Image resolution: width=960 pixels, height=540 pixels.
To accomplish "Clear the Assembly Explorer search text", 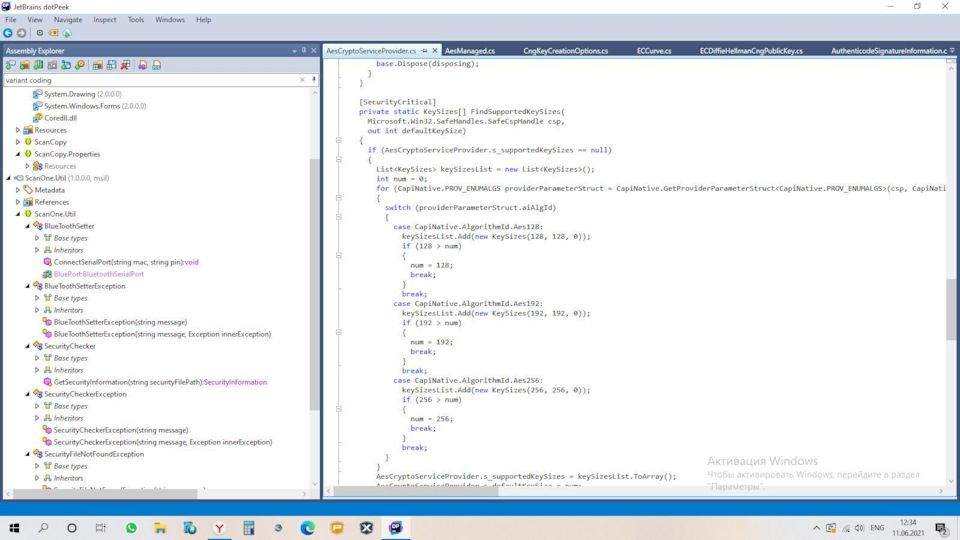I will [x=302, y=80].
